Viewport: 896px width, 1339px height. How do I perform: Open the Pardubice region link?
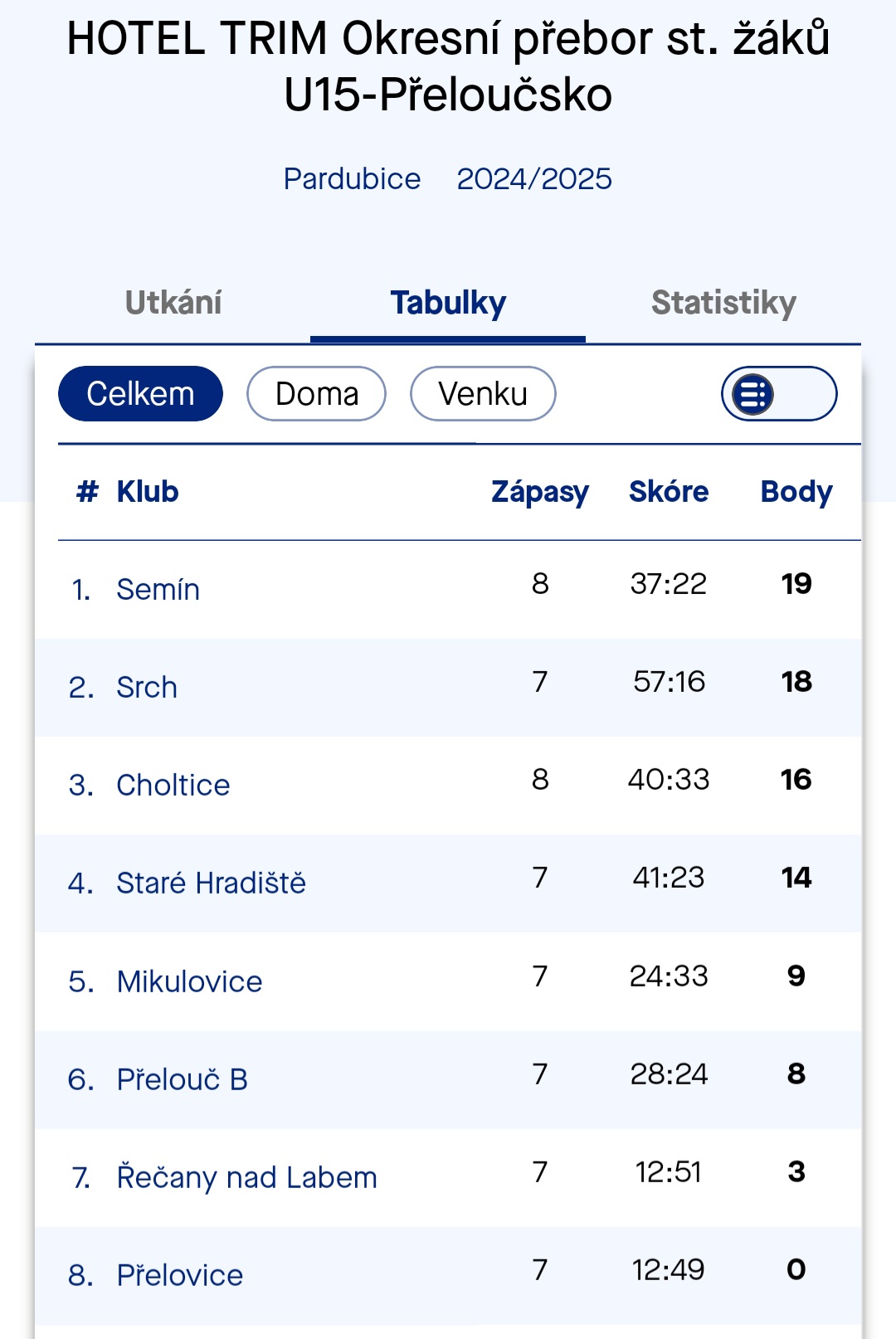[x=352, y=178]
